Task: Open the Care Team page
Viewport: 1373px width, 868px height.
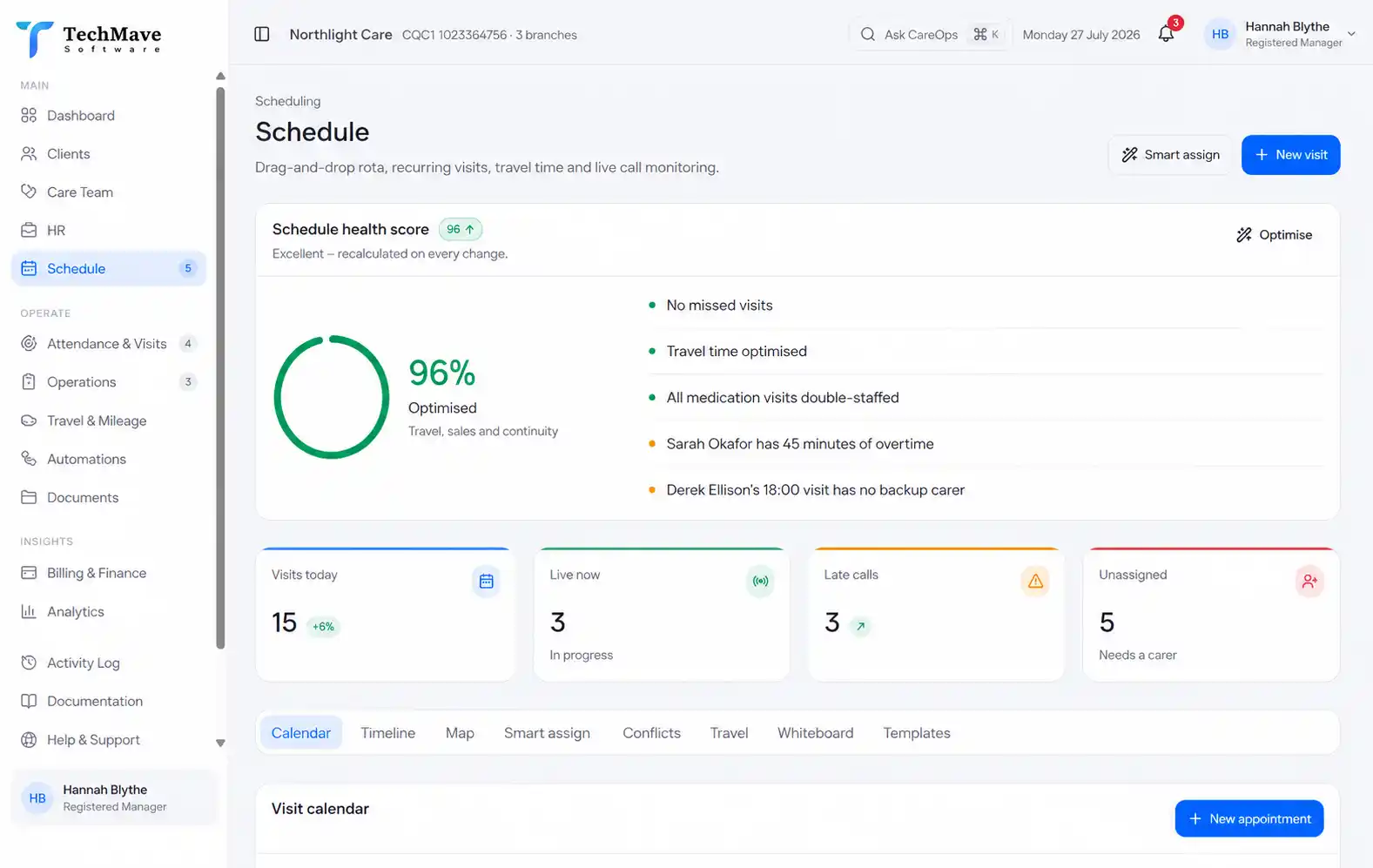Action: click(109, 192)
